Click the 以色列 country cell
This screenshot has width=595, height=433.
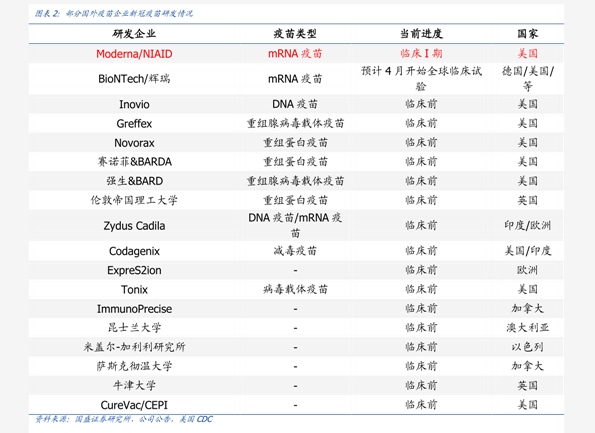click(x=527, y=347)
